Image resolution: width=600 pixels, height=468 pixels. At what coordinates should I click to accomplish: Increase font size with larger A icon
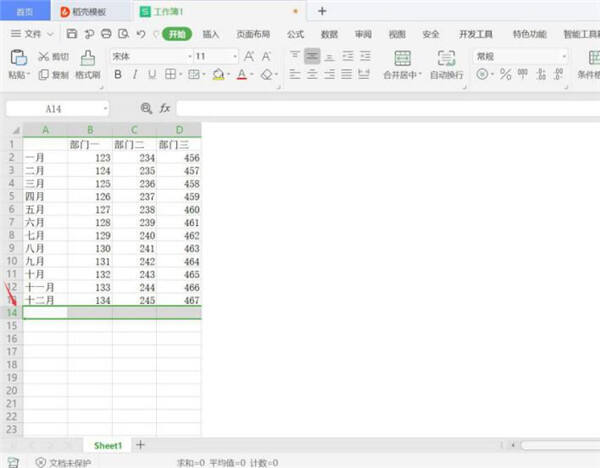point(249,57)
